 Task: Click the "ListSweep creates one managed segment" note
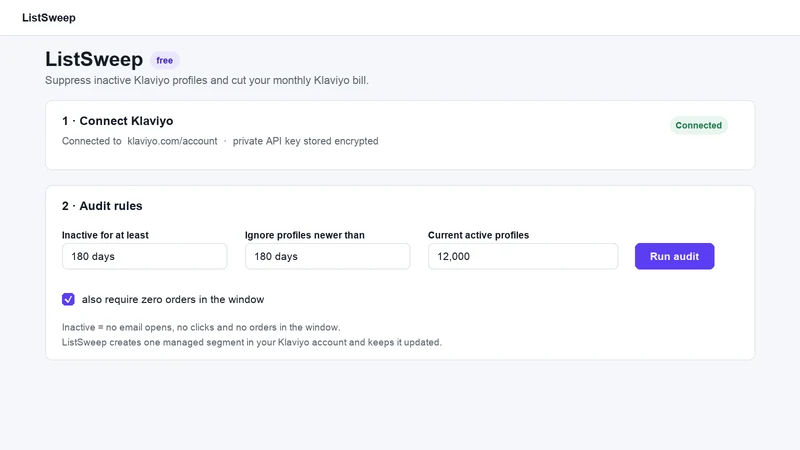coord(252,342)
